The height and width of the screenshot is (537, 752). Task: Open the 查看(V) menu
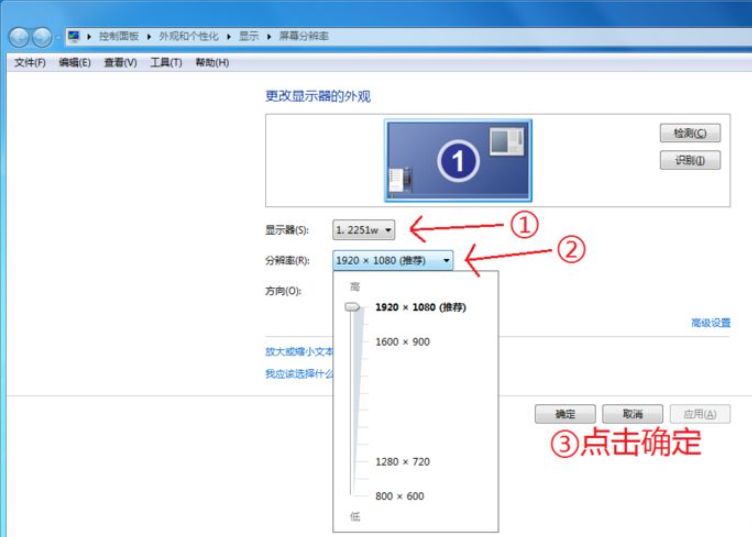(120, 63)
